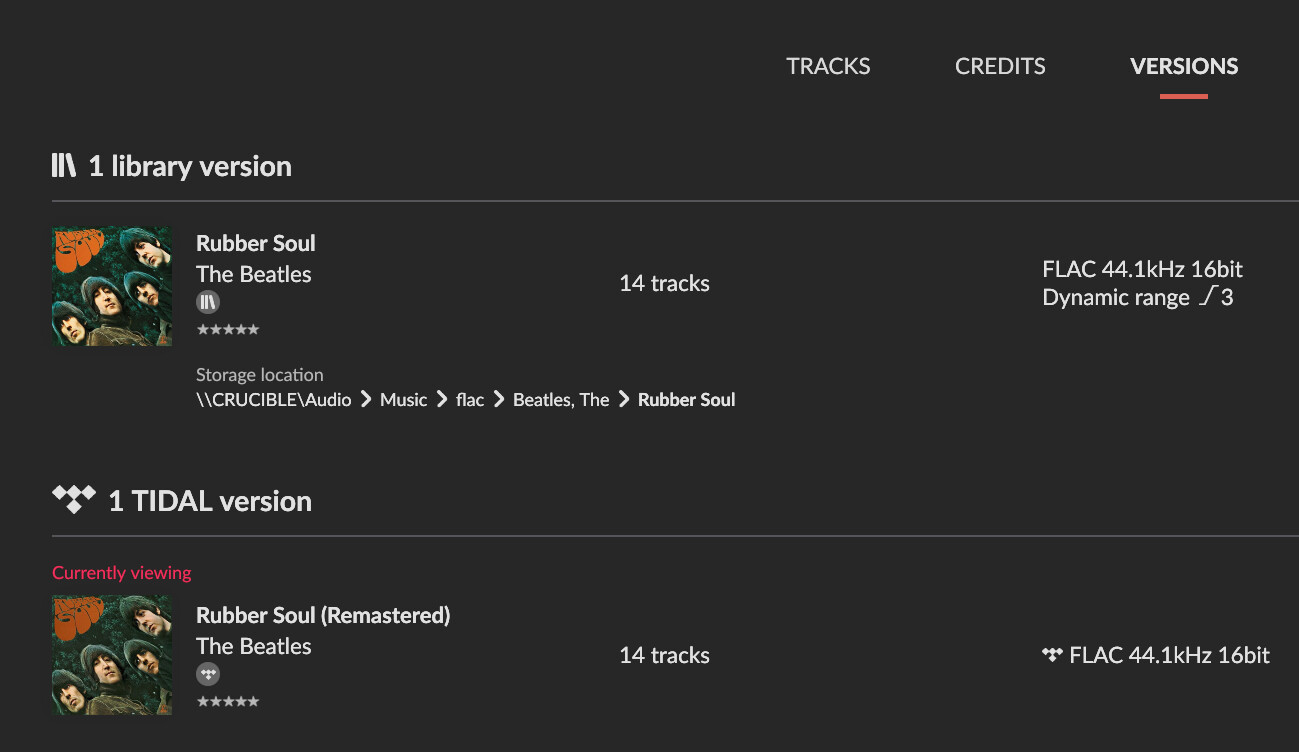Viewport: 1299px width, 752px height.
Task: Click the library shelf icon beside "1 library version"
Action: pos(63,165)
